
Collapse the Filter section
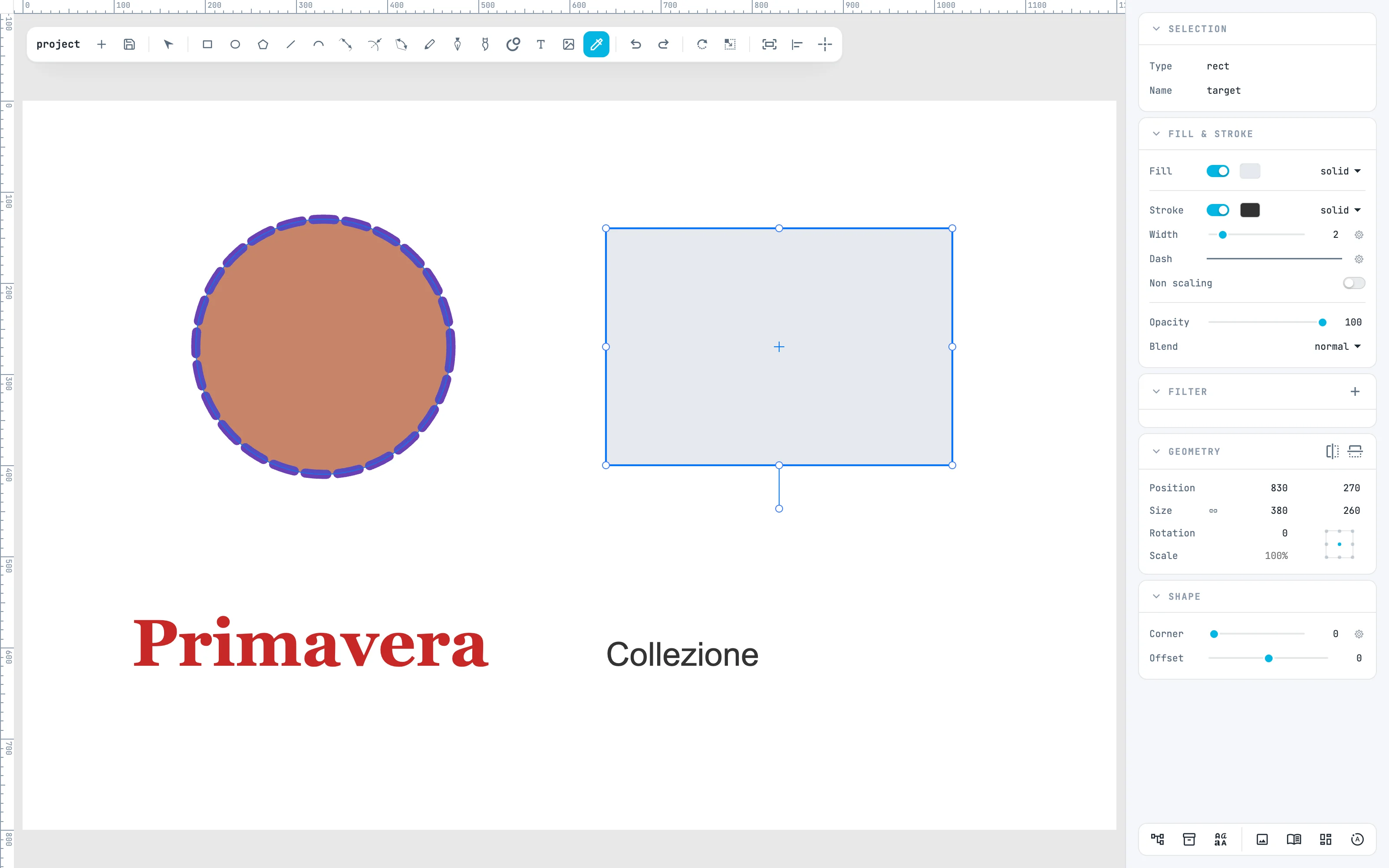click(1156, 391)
